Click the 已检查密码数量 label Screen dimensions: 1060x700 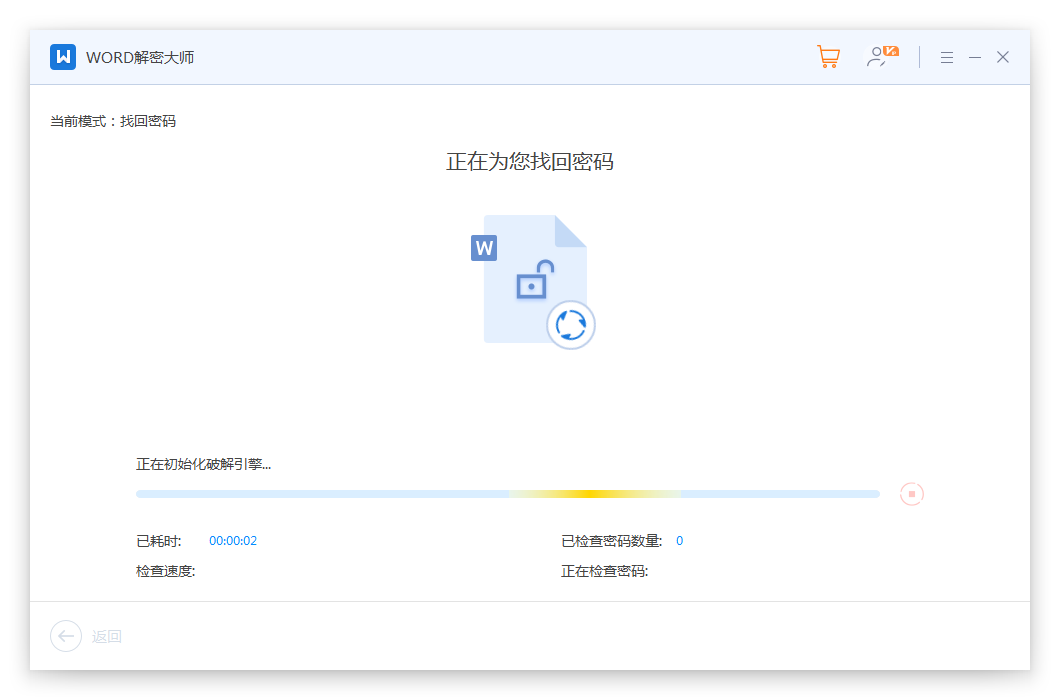coord(611,541)
